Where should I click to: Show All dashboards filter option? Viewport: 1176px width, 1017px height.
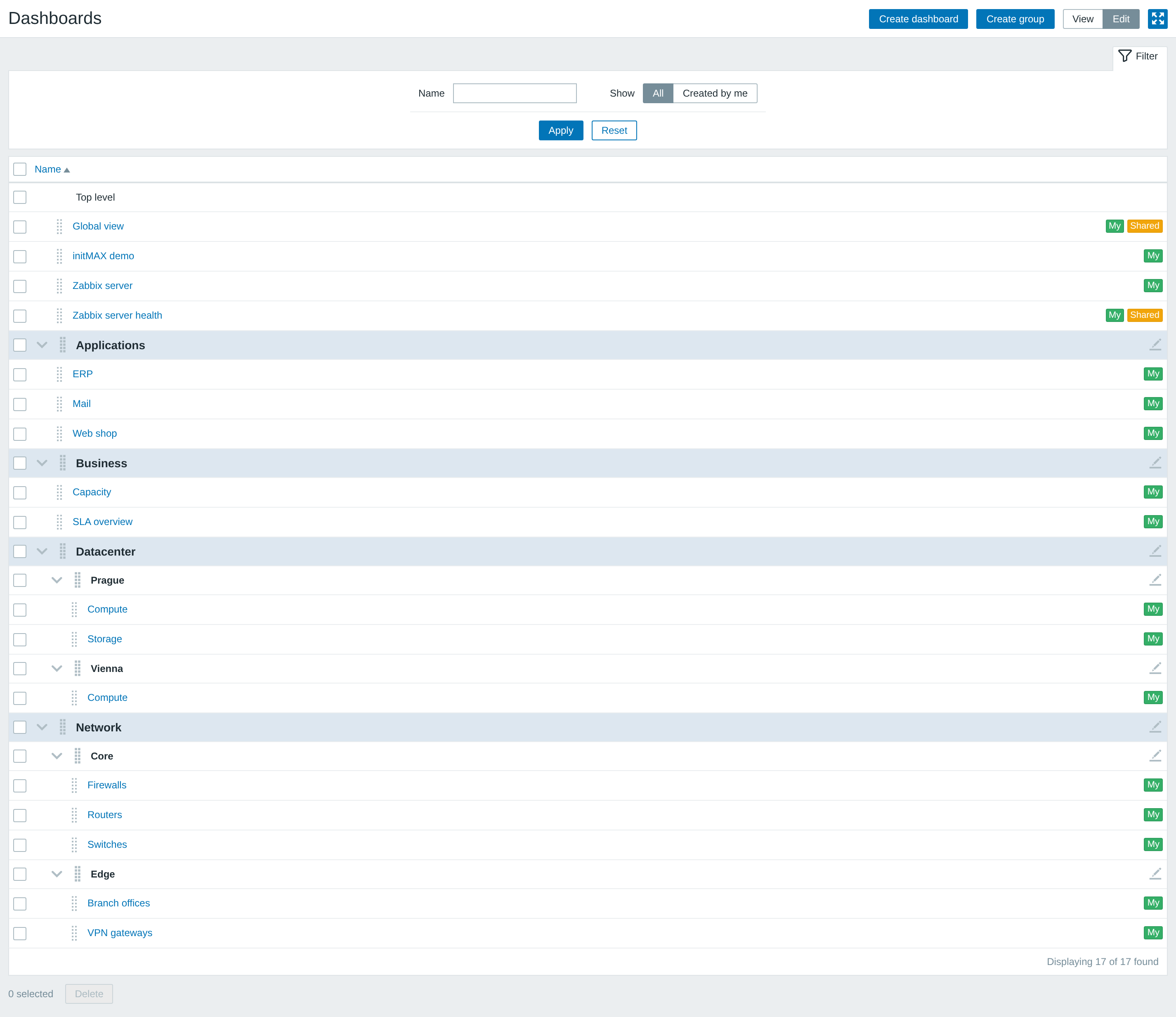658,93
